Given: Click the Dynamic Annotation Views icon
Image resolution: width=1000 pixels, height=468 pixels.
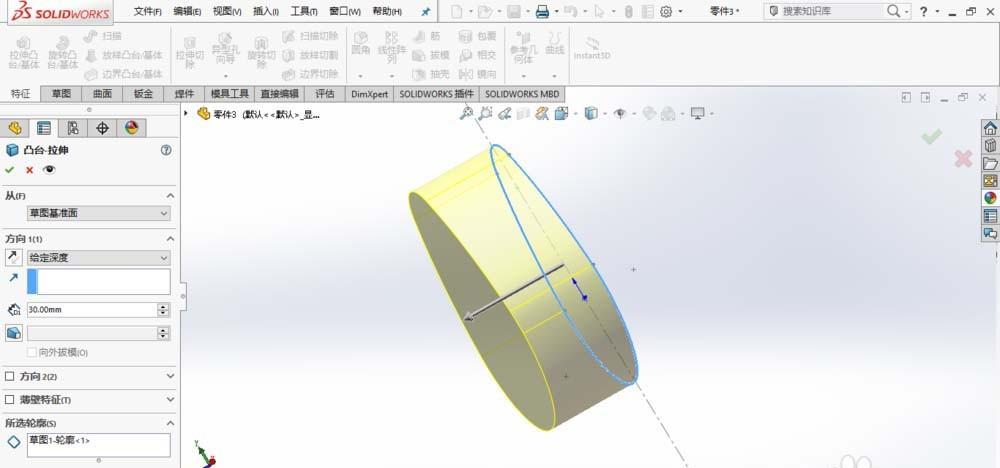Looking at the screenshot, I should coord(542,113).
